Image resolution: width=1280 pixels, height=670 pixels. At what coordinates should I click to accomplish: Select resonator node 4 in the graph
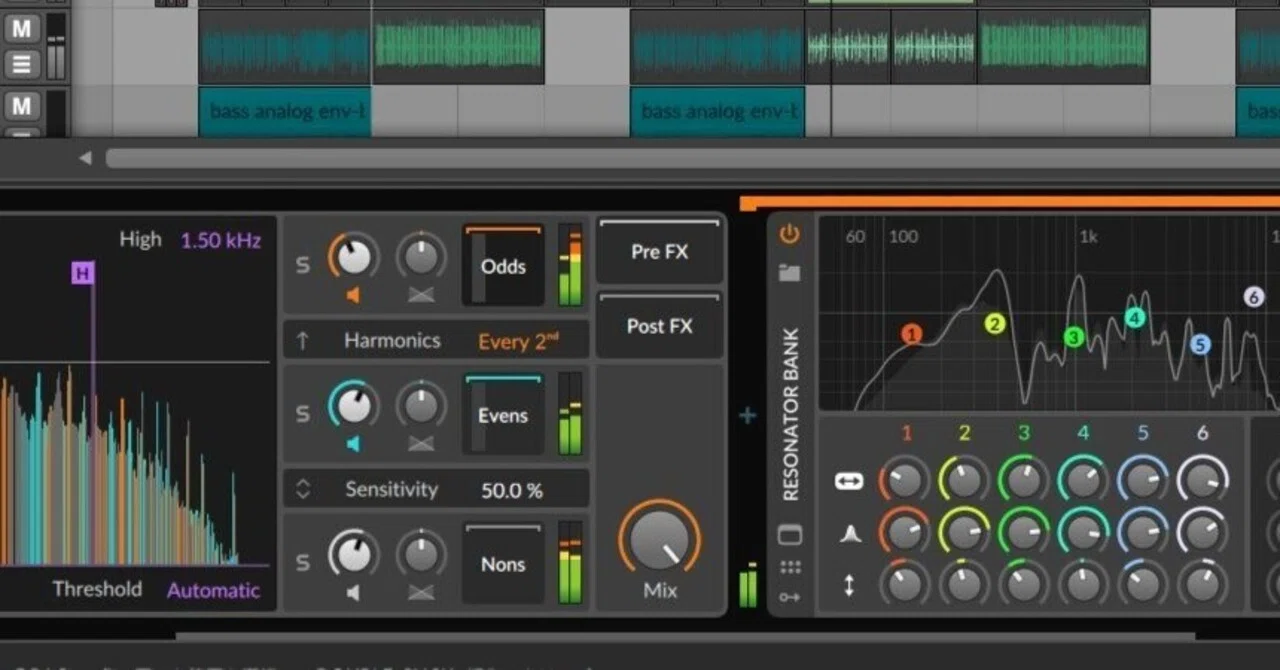1134,318
